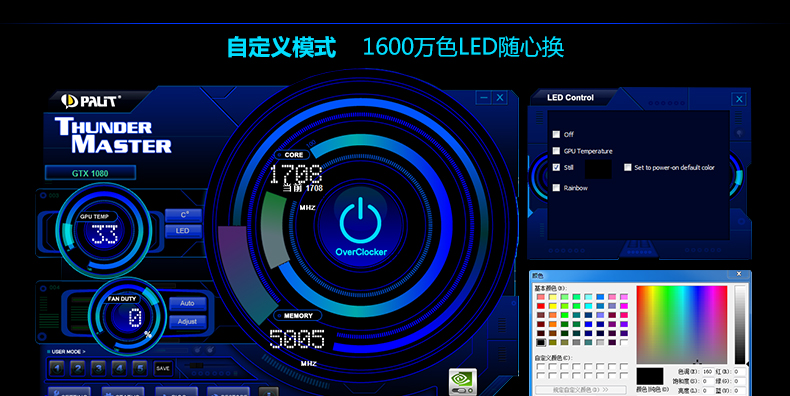This screenshot has width=790, height=396.
Task: Set fan duty to Auto
Action: point(187,303)
